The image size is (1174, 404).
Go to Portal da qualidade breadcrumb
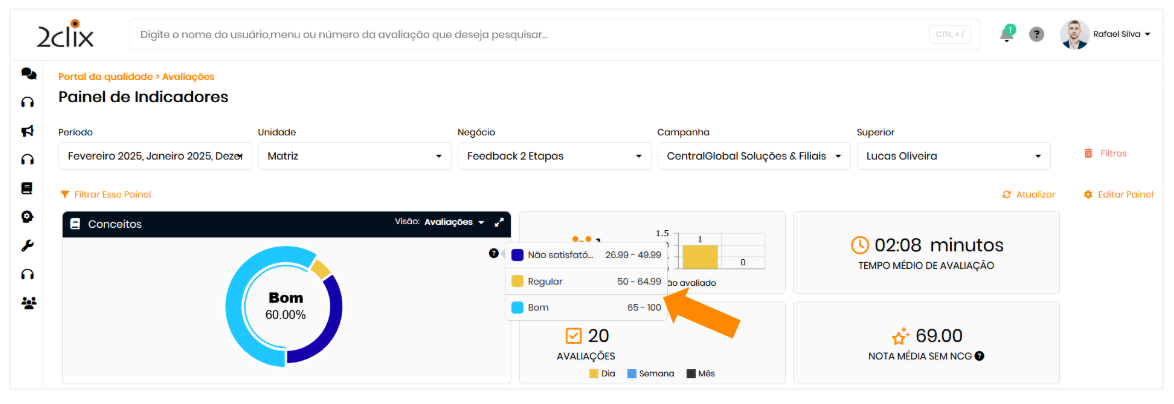pos(104,76)
